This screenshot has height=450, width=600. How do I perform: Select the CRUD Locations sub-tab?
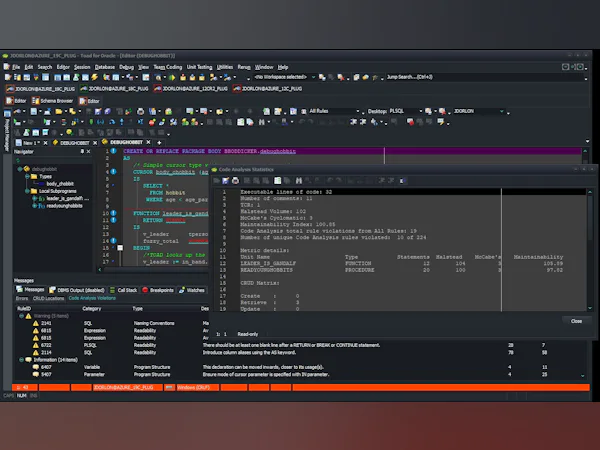(x=49, y=298)
